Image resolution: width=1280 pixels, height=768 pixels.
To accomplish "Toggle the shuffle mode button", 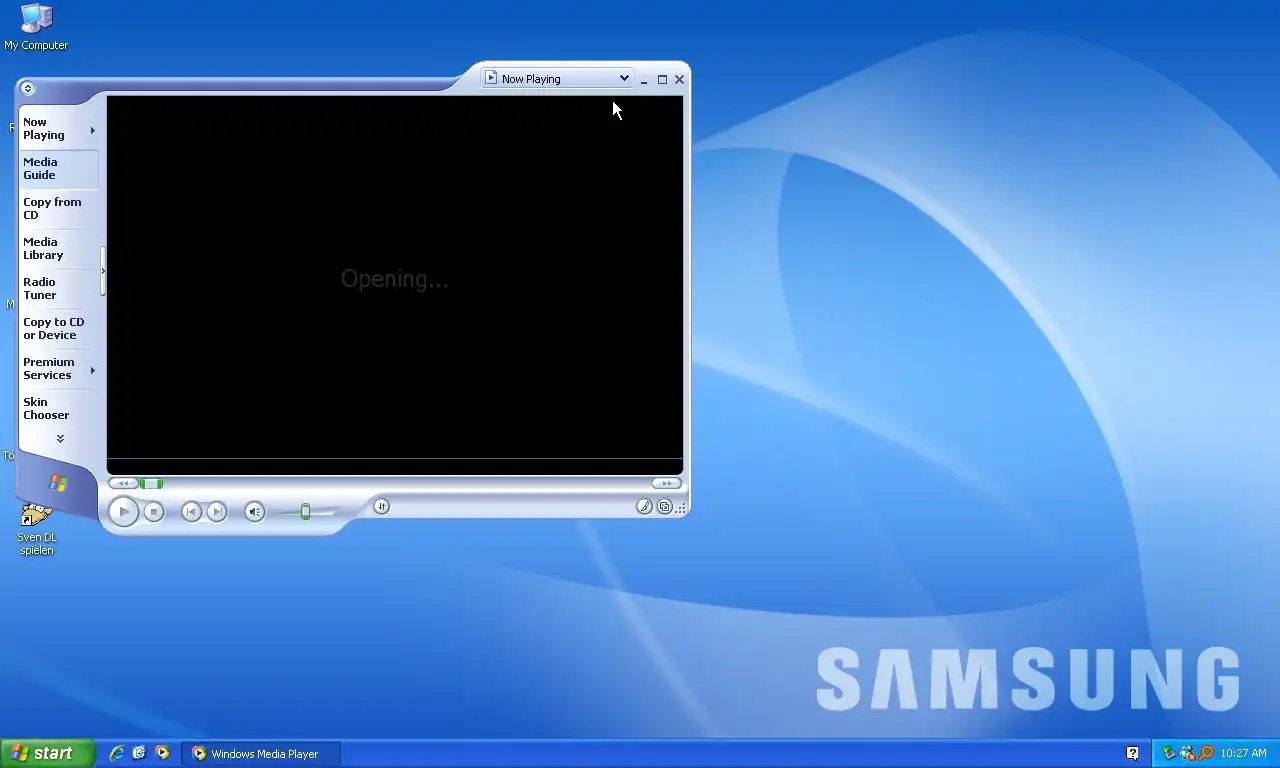I will coord(381,507).
